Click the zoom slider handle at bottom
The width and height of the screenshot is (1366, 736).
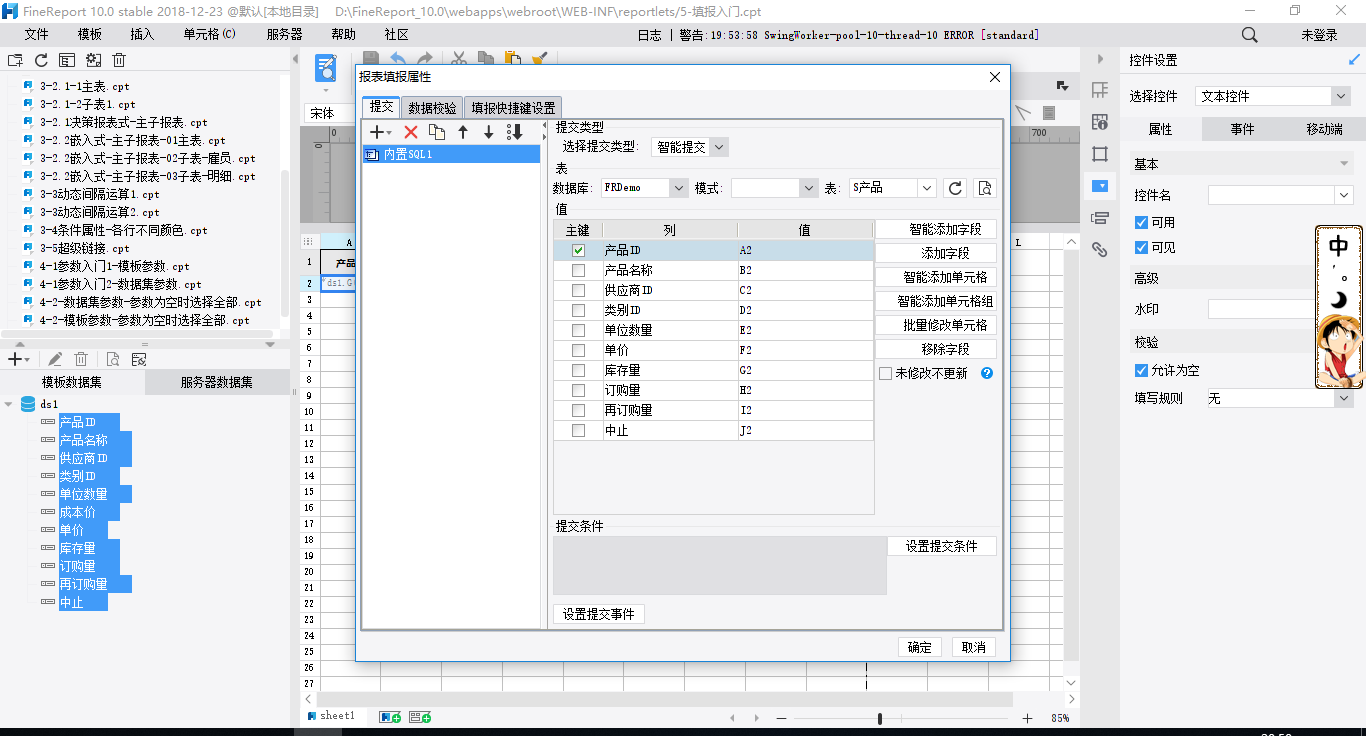pyautogui.click(x=879, y=718)
